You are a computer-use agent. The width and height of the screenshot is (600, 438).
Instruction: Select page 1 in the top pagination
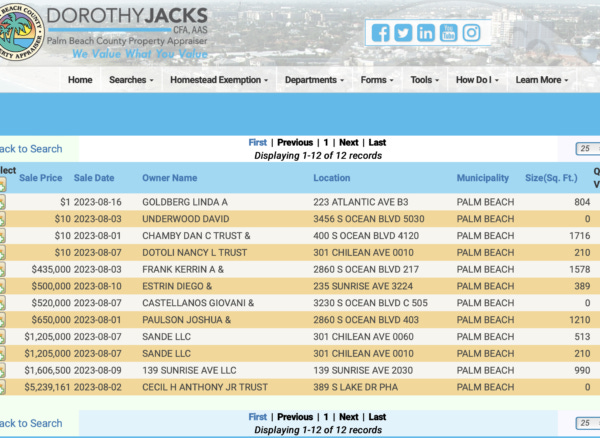(326, 142)
